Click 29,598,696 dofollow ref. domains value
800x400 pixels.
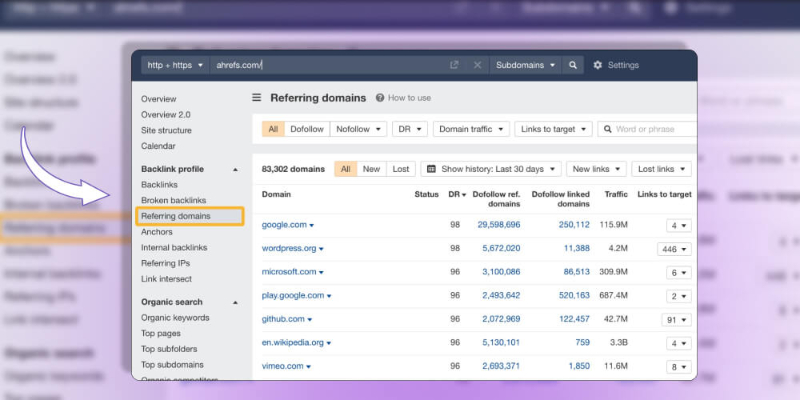click(x=499, y=225)
